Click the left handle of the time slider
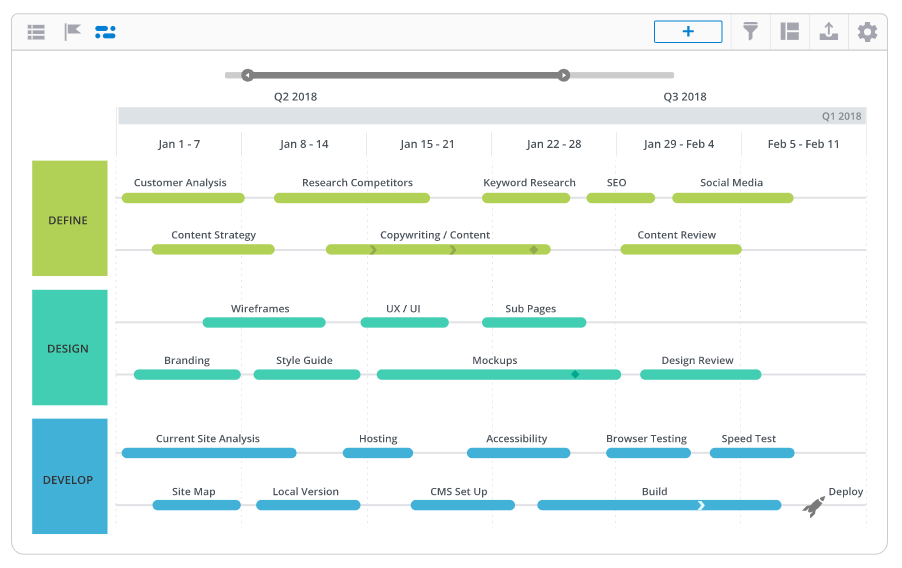Screen dimensions: 902x568 [247, 75]
